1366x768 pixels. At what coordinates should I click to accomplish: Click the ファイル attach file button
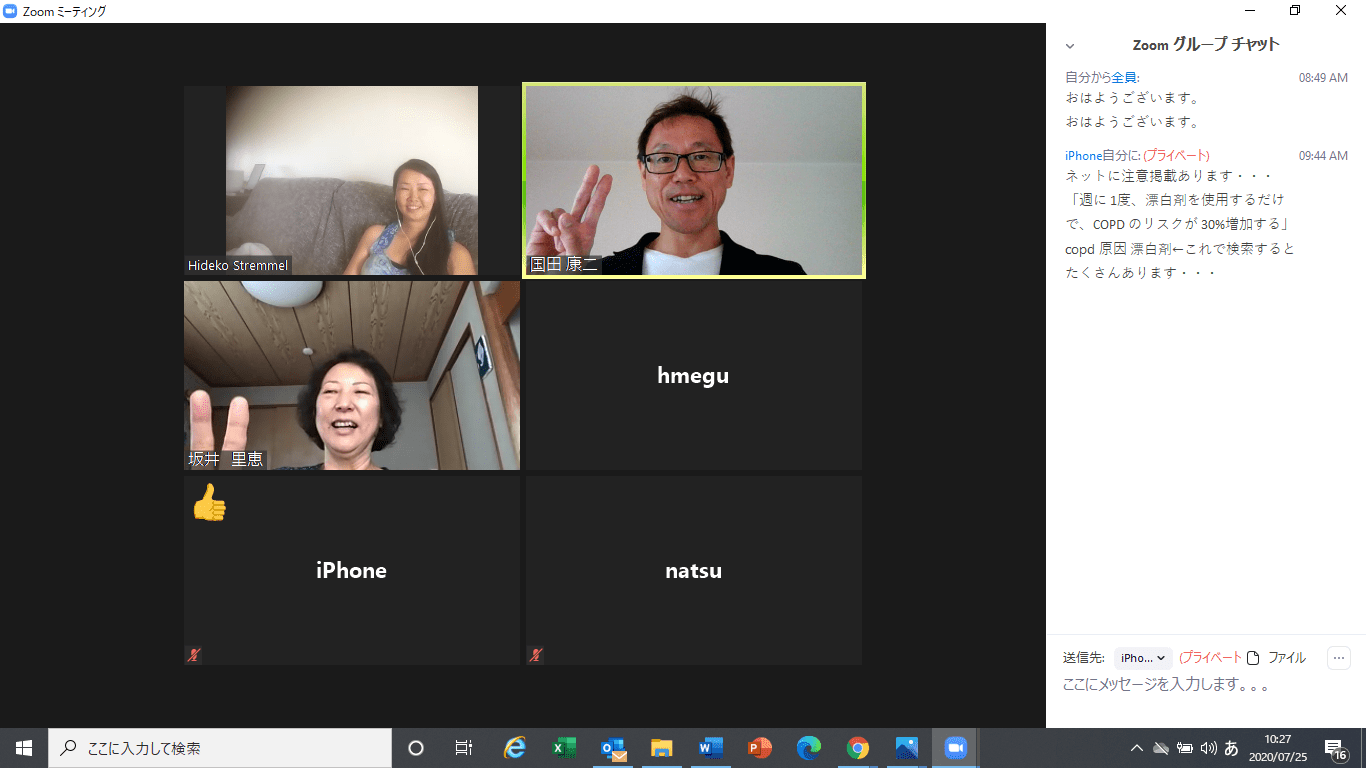[x=1276, y=658]
